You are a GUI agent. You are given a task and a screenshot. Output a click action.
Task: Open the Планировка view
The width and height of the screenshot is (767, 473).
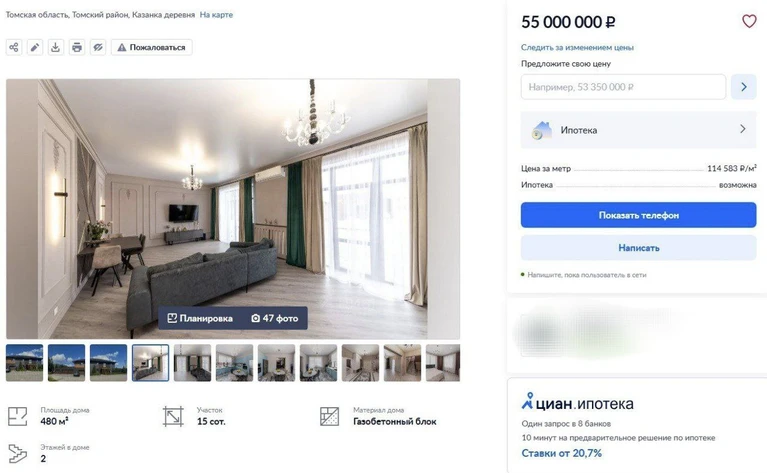tap(200, 318)
